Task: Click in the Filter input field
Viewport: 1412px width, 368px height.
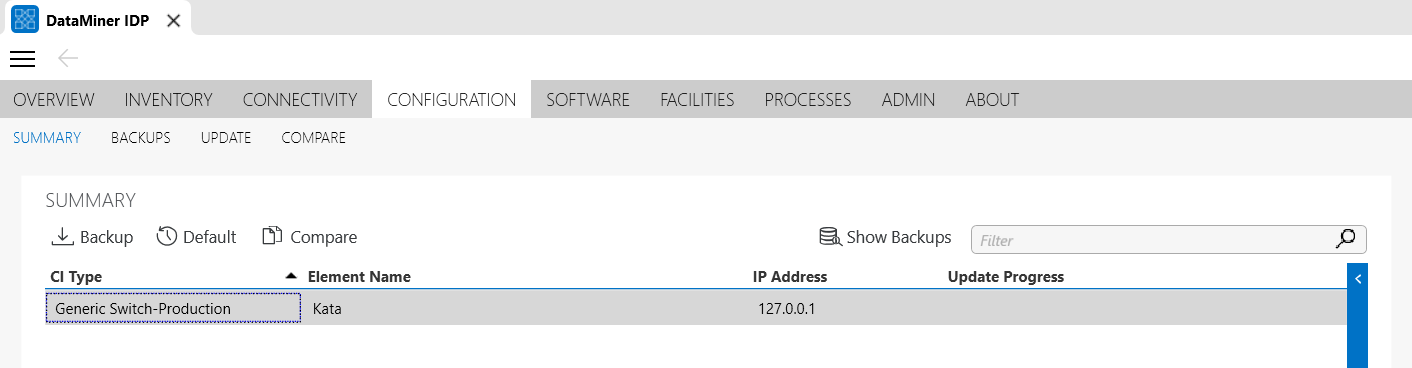Action: [x=1155, y=240]
